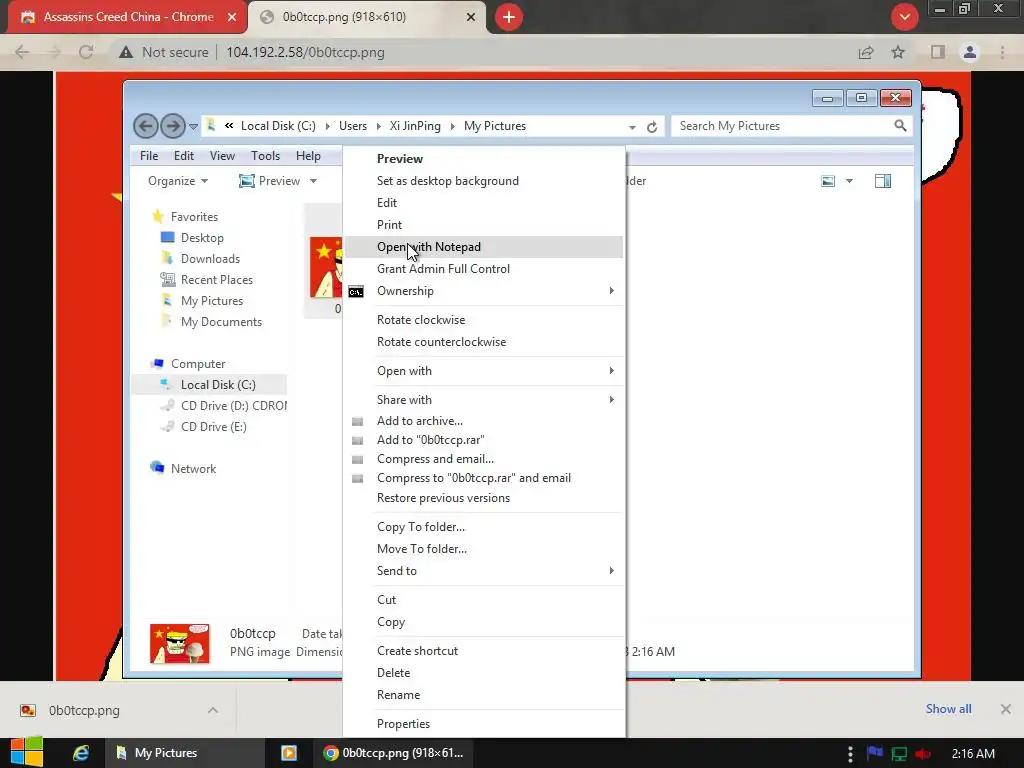The image size is (1024, 768).
Task: Close the 0b0tccp.png browser tab
Action: [471, 17]
